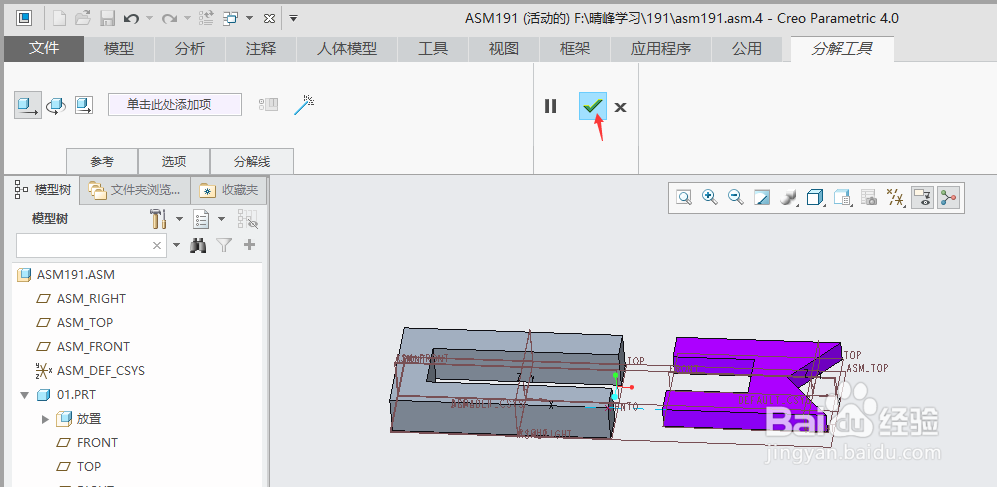Click the binoculars Find icon
The image size is (997, 487).
pyautogui.click(x=198, y=245)
